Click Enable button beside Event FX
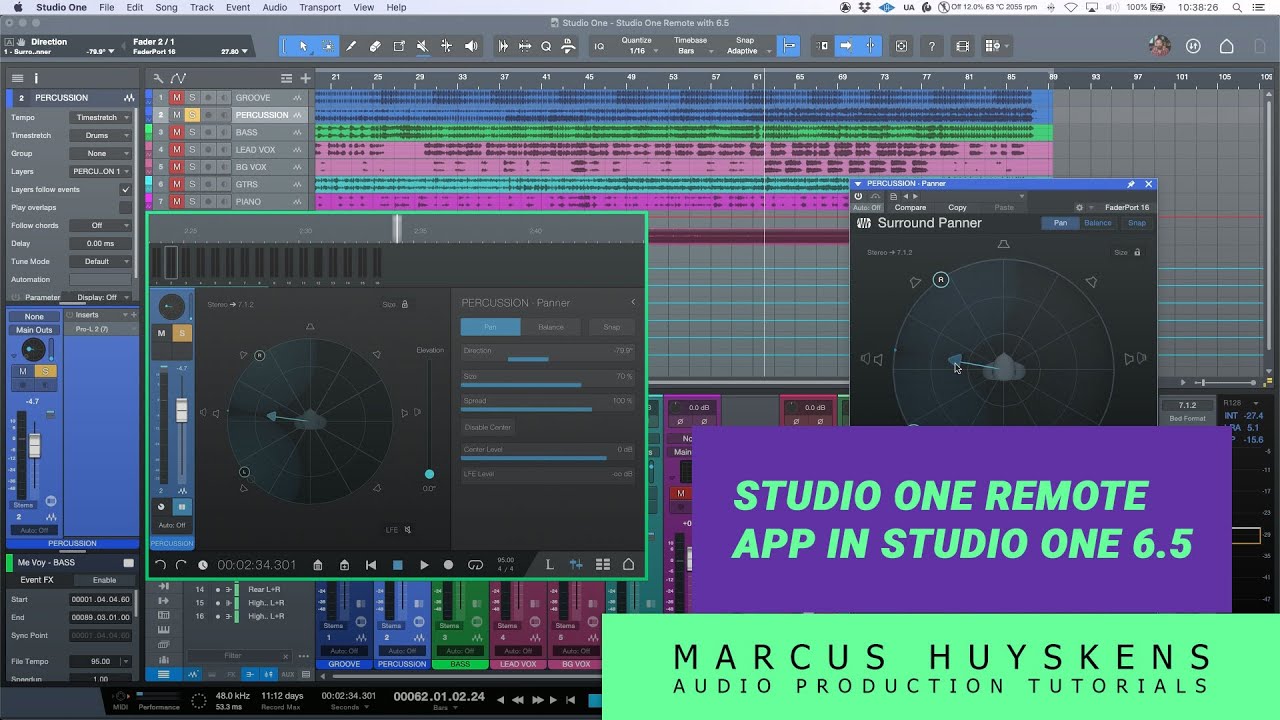Viewport: 1280px width, 720px height. click(x=104, y=580)
